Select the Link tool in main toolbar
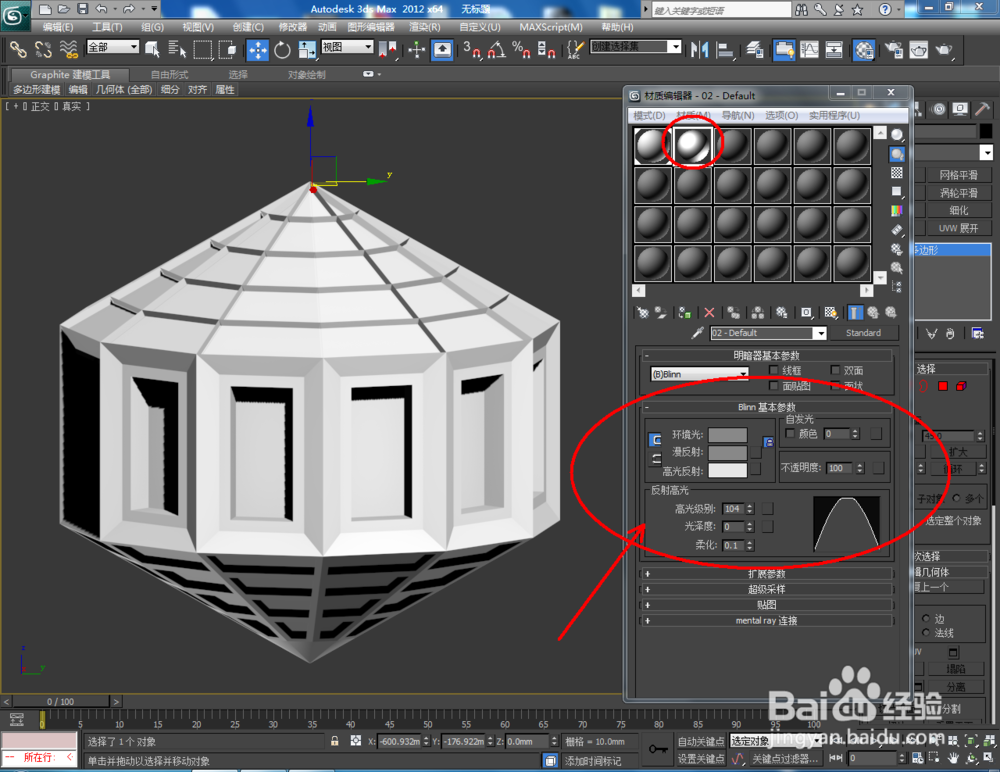The width and height of the screenshot is (1000, 772). (18, 49)
